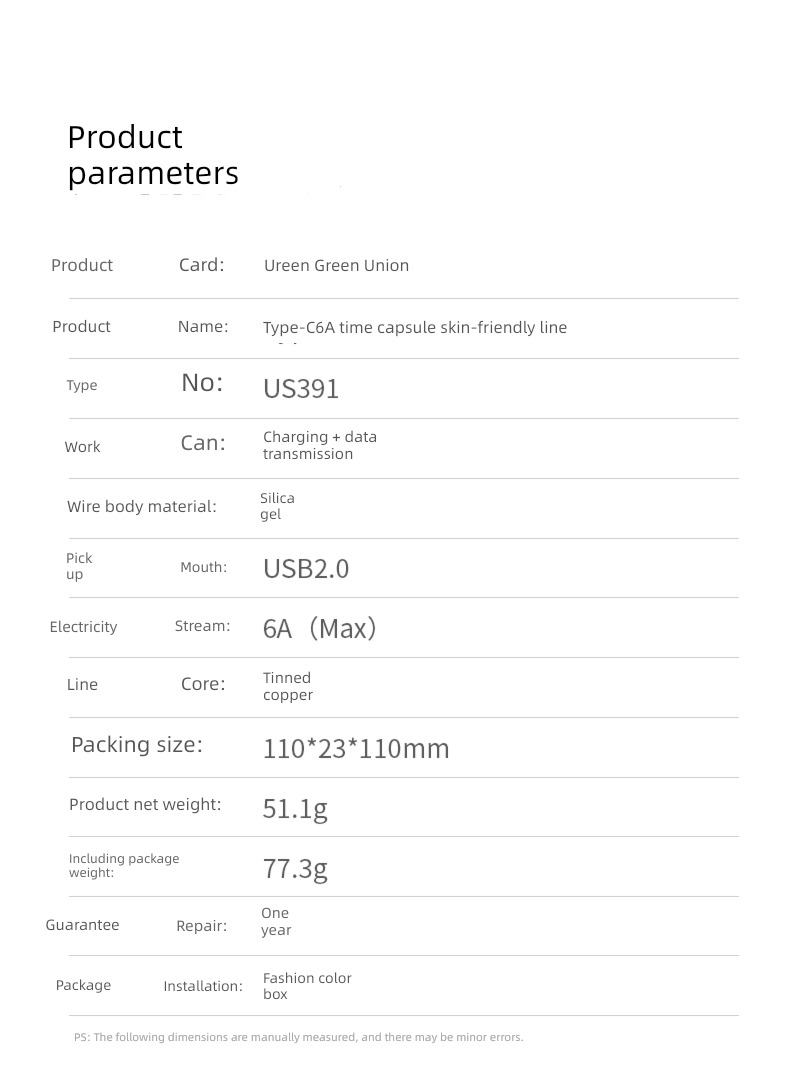Select the Ureen Green Union brand text
This screenshot has width=790, height=1092.
pyautogui.click(x=336, y=265)
